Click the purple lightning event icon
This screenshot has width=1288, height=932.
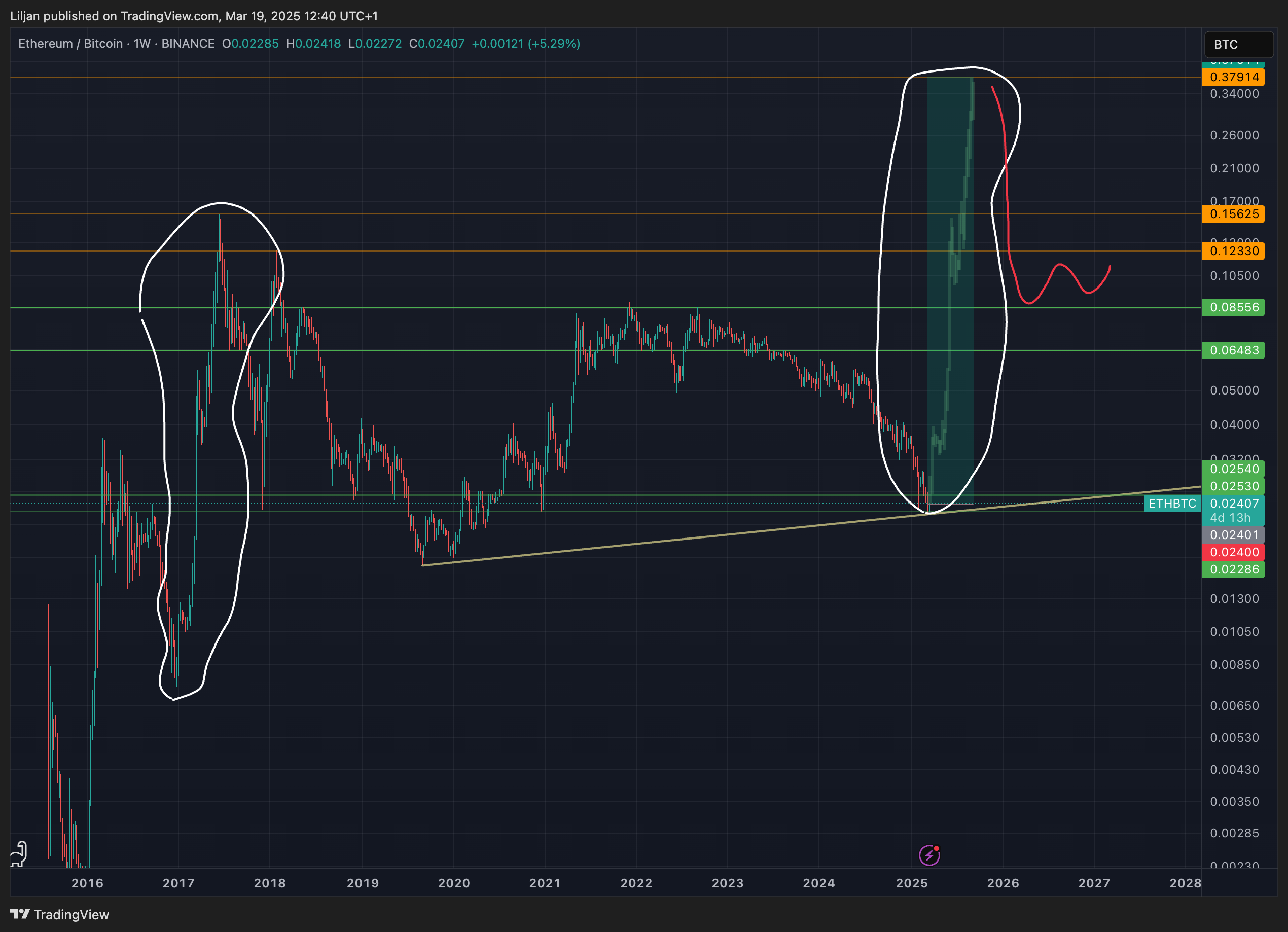pyautogui.click(x=929, y=855)
